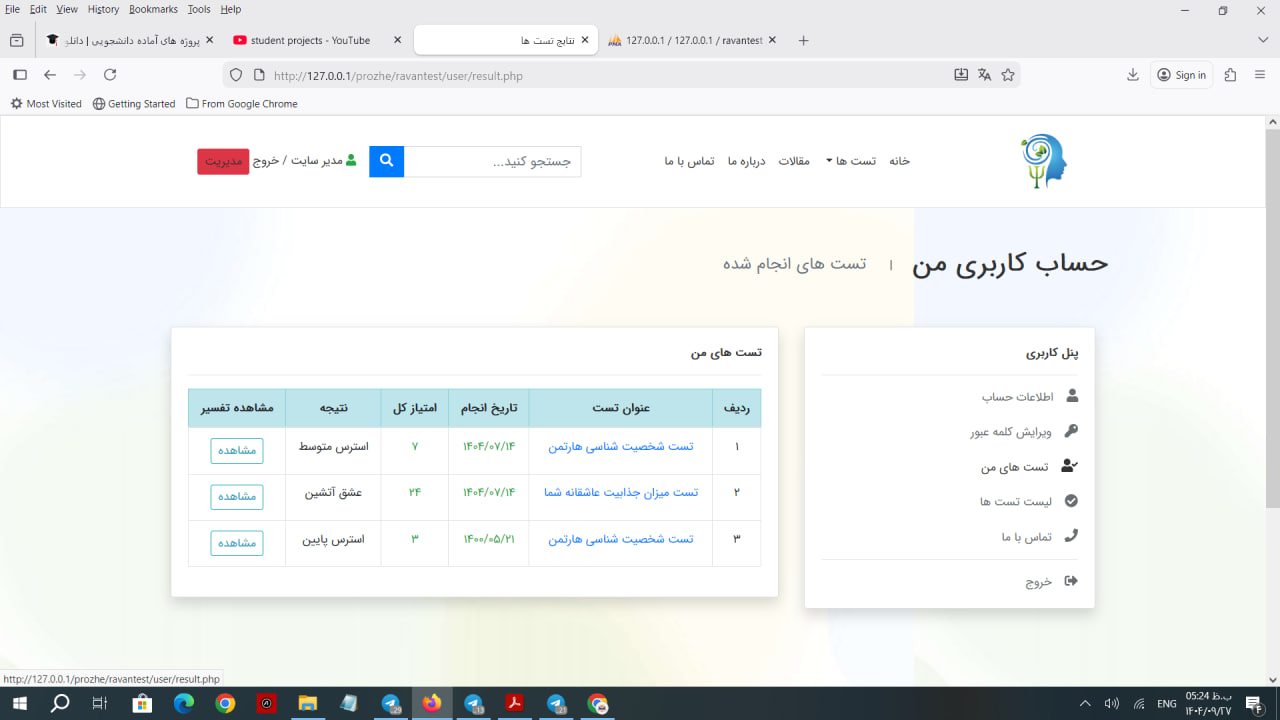Open the Firefox hamburger application menu
The width and height of the screenshot is (1280, 720).
coord(1260,75)
